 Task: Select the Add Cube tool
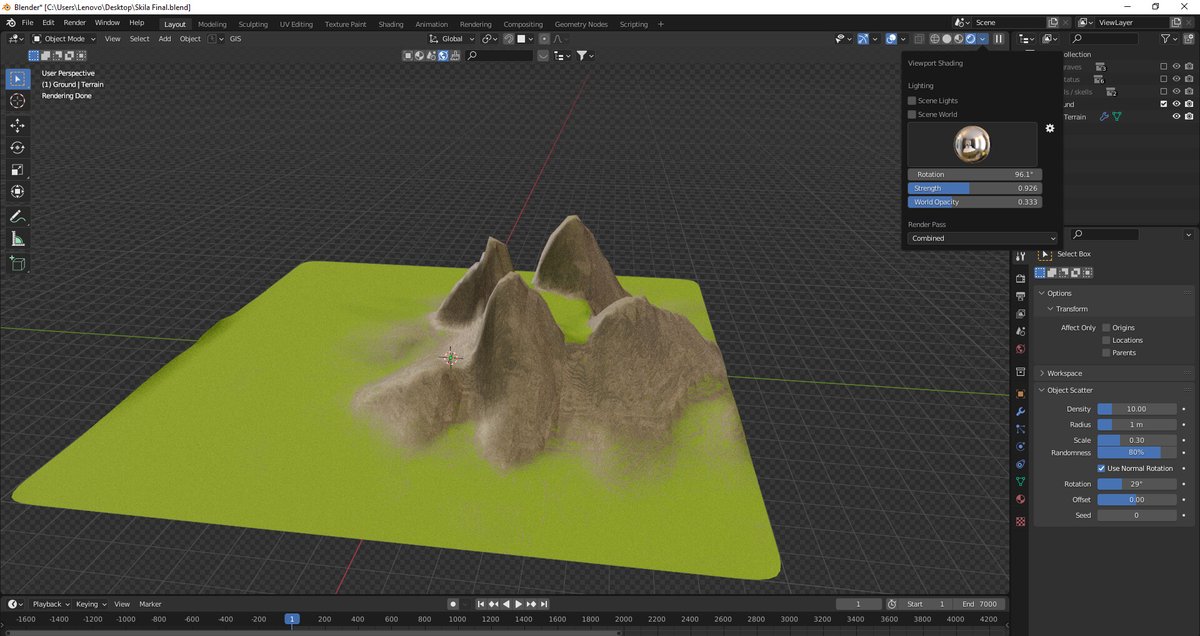point(17,264)
